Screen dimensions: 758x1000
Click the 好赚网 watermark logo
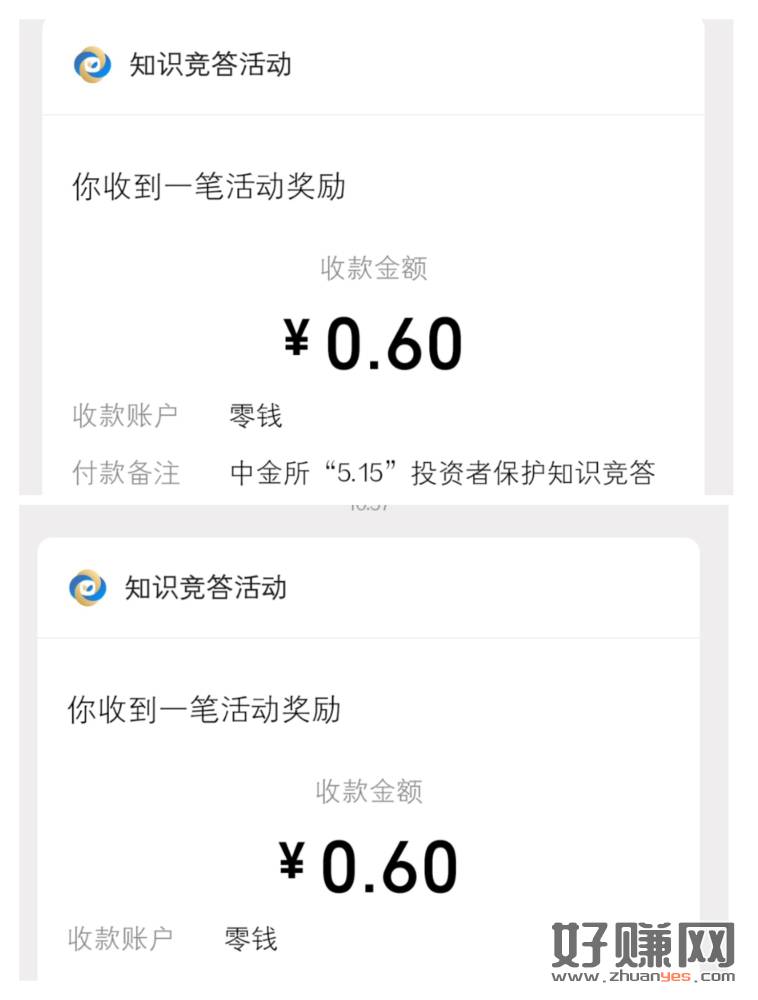coord(643,944)
